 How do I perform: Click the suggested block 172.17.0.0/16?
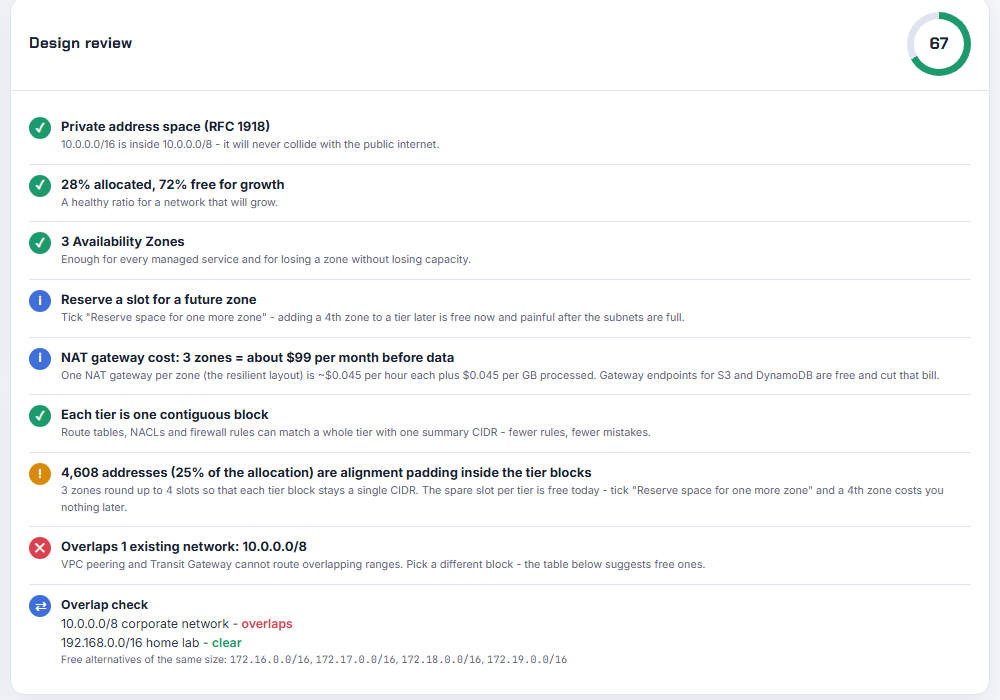coord(355,659)
